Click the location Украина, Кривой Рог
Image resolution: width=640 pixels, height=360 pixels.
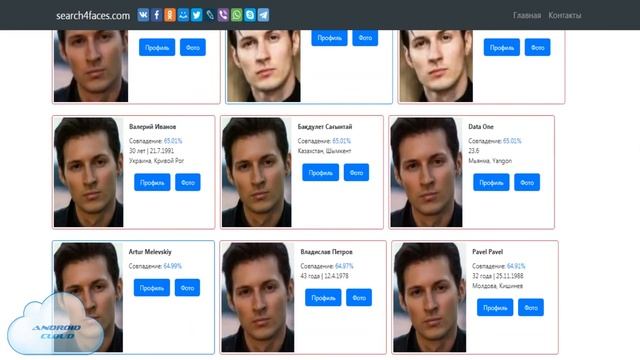pyautogui.click(x=156, y=161)
